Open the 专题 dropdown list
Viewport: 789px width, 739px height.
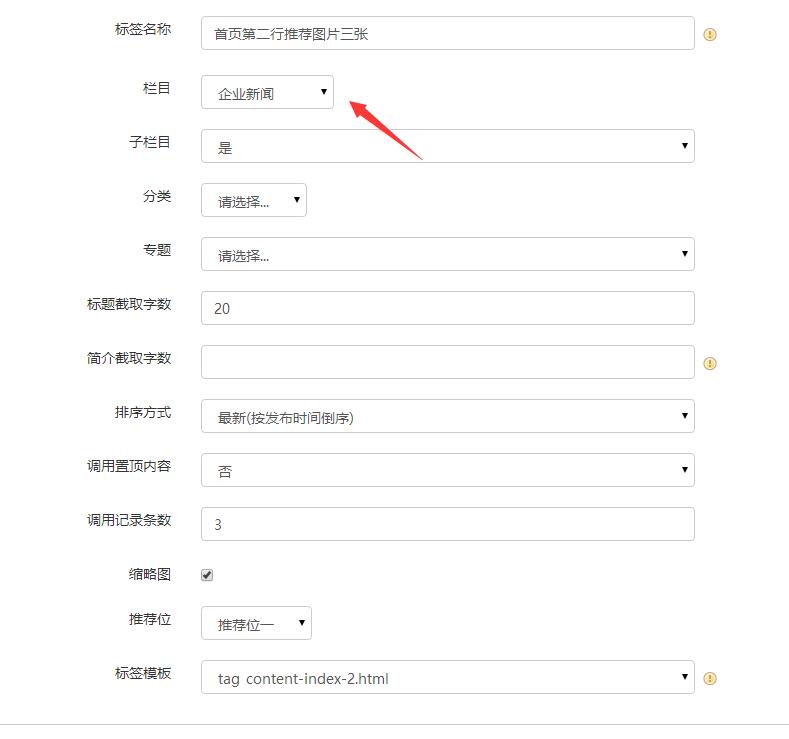pyautogui.click(x=447, y=254)
